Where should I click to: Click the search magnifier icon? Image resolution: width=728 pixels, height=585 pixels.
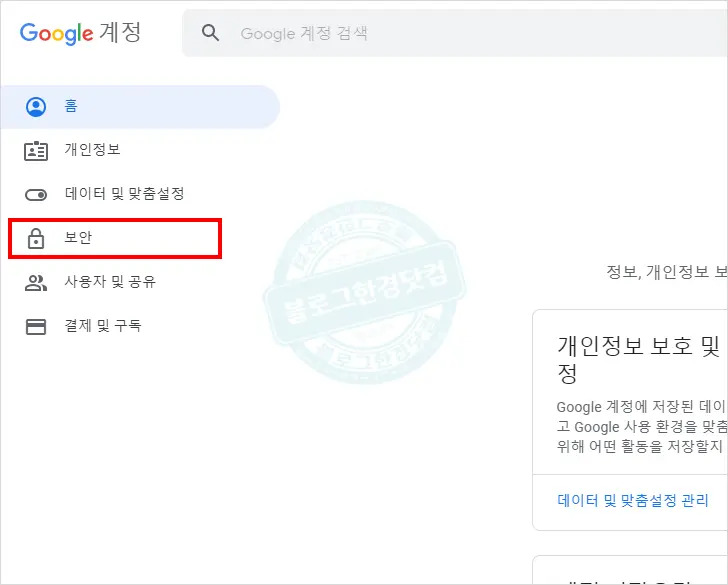[210, 33]
